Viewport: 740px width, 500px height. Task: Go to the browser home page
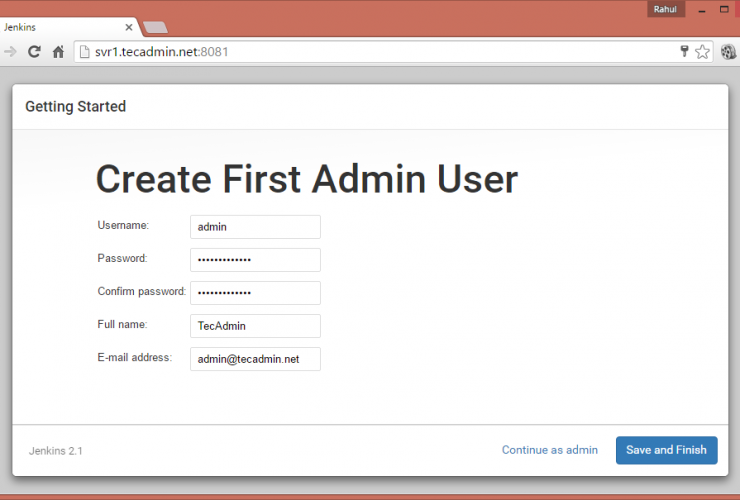coord(59,51)
